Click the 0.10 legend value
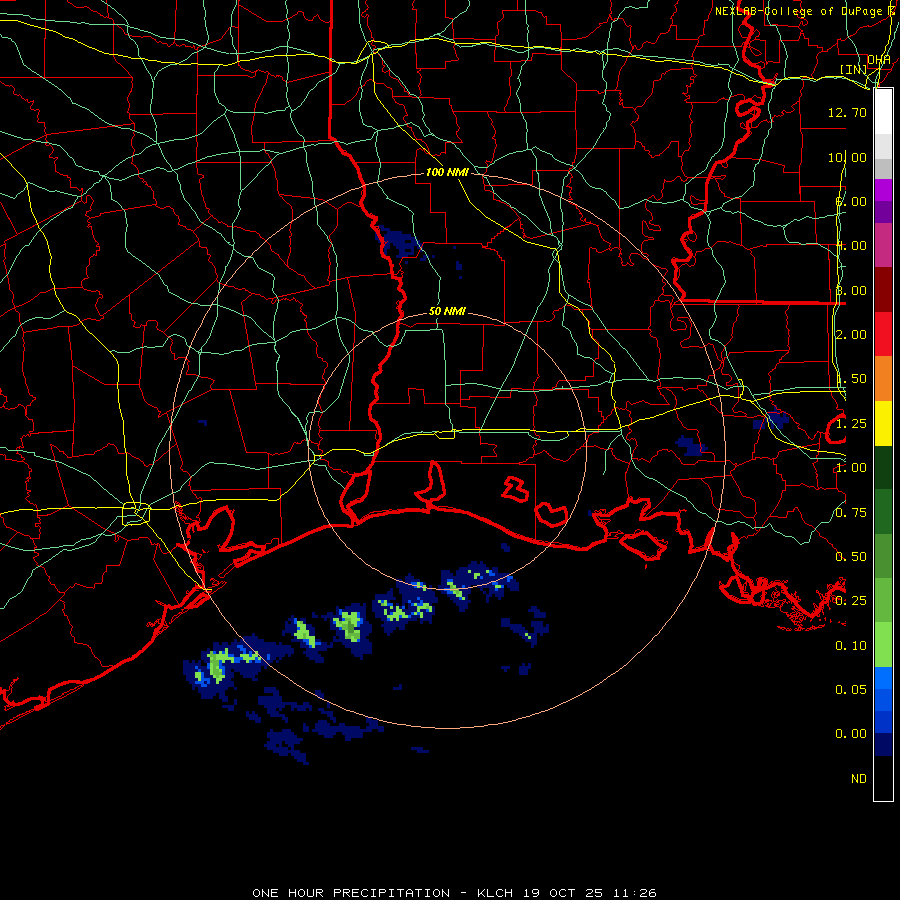Viewport: 900px width, 900px height. pyautogui.click(x=851, y=646)
